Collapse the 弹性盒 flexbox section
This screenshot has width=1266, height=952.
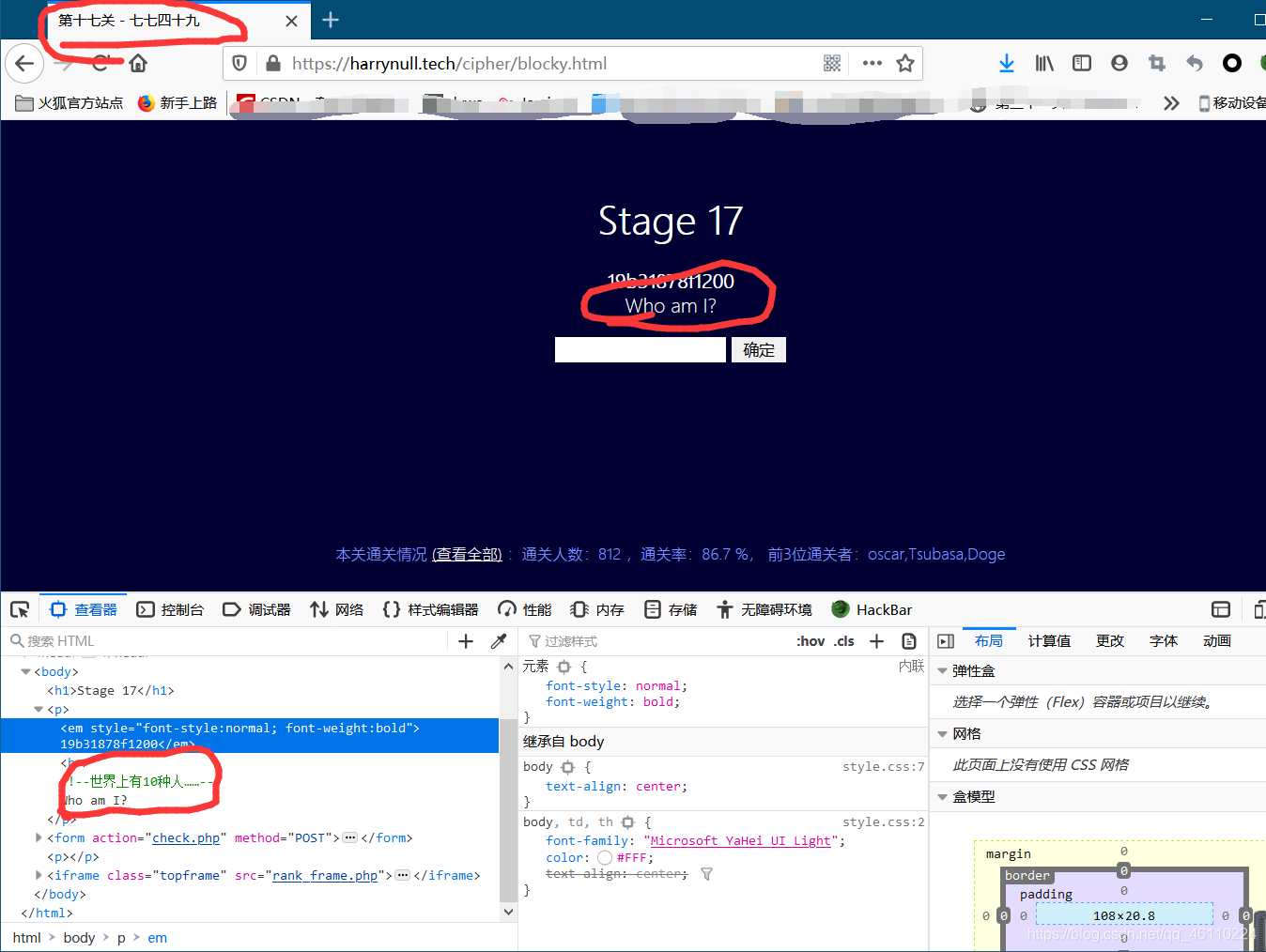(943, 671)
